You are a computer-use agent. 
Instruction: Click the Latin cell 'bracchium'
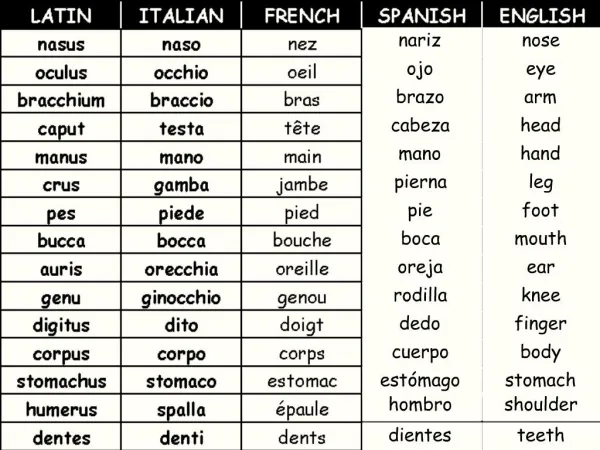pos(61,100)
